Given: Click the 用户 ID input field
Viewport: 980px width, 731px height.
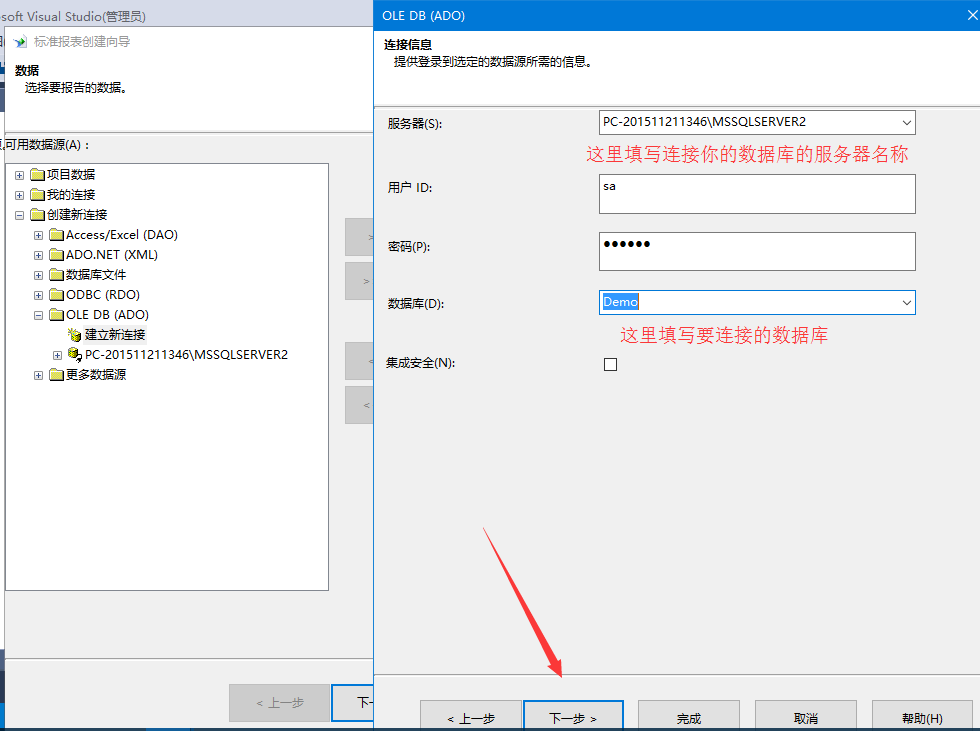Looking at the screenshot, I should pyautogui.click(x=757, y=194).
